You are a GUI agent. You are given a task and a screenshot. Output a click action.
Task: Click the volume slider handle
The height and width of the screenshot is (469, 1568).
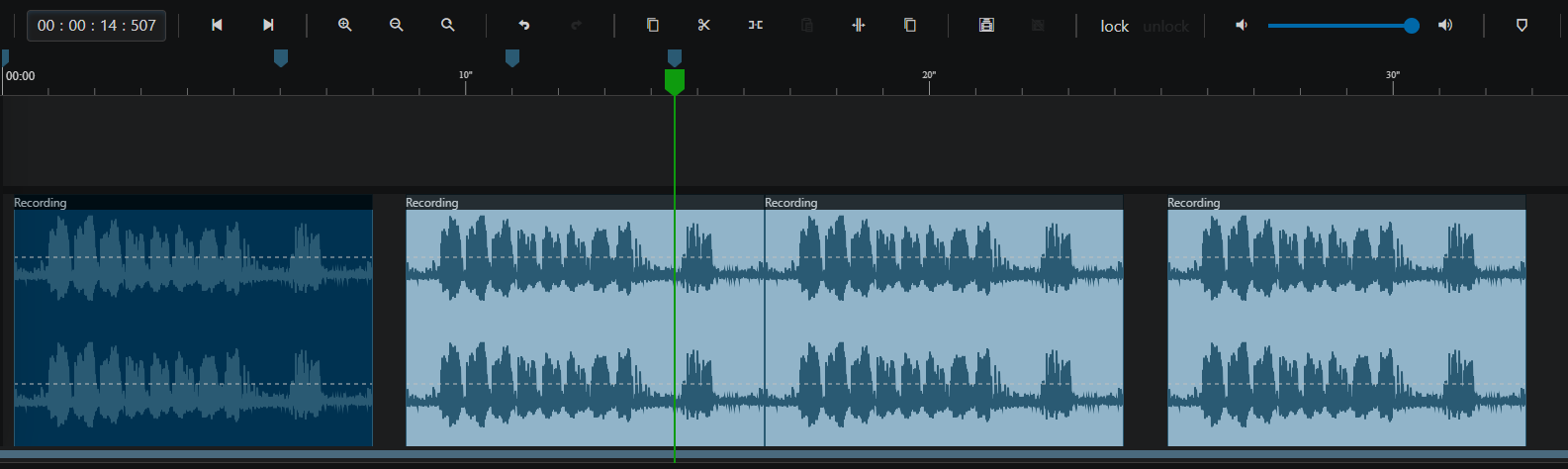coord(1412,26)
